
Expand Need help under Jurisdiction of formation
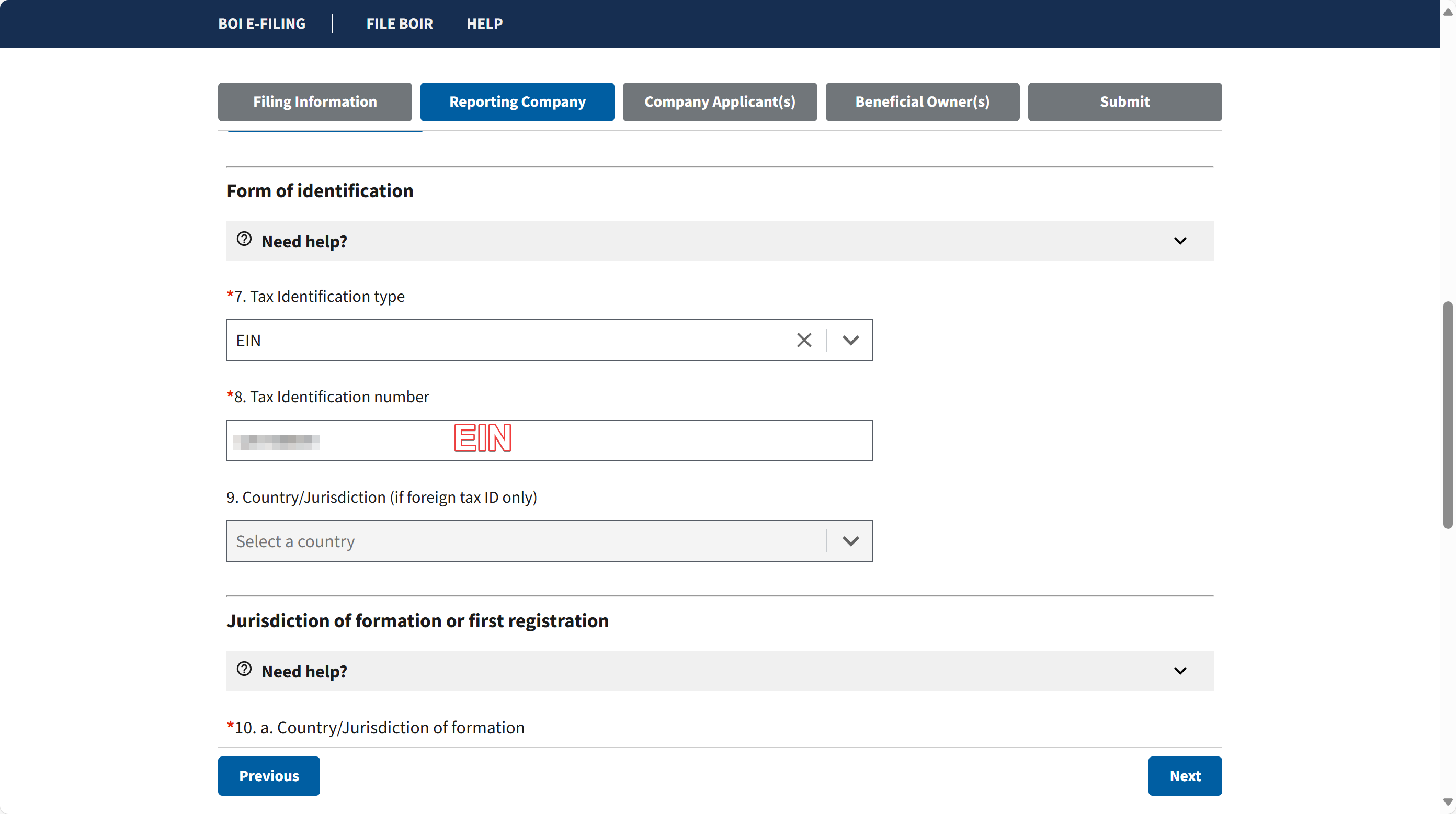tap(720, 671)
